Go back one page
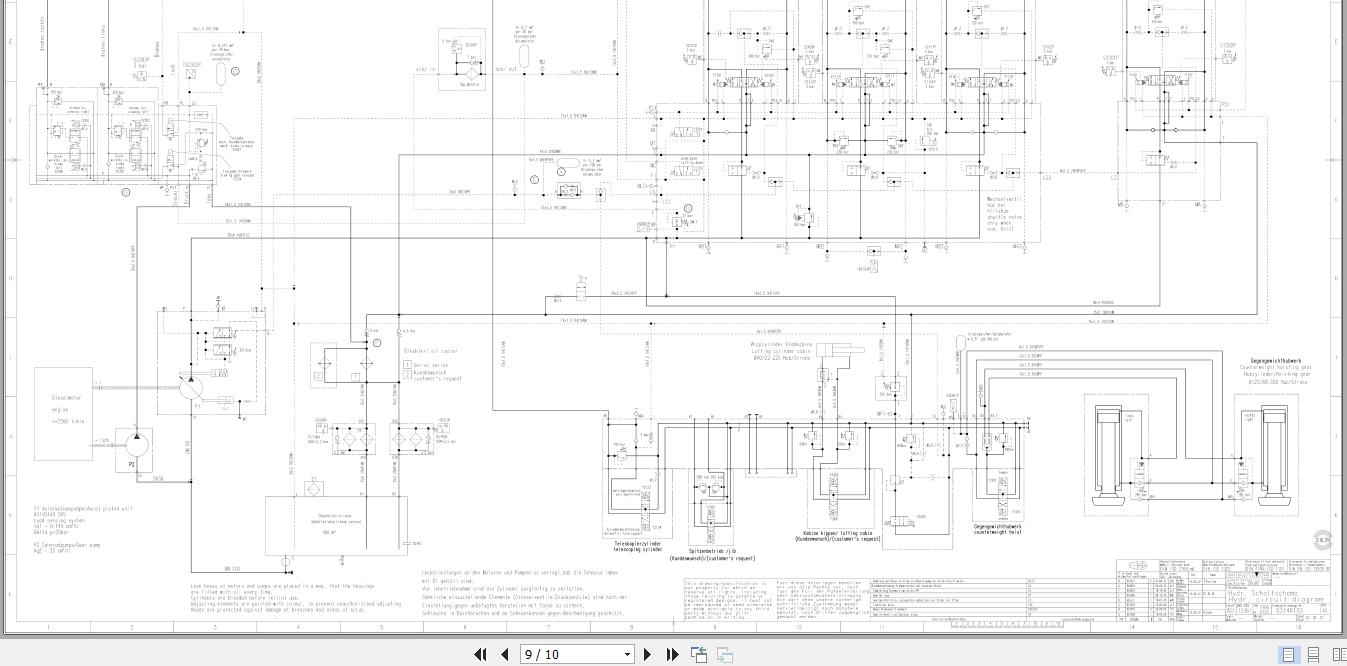Viewport: 1347px width, 666px height. pos(506,655)
